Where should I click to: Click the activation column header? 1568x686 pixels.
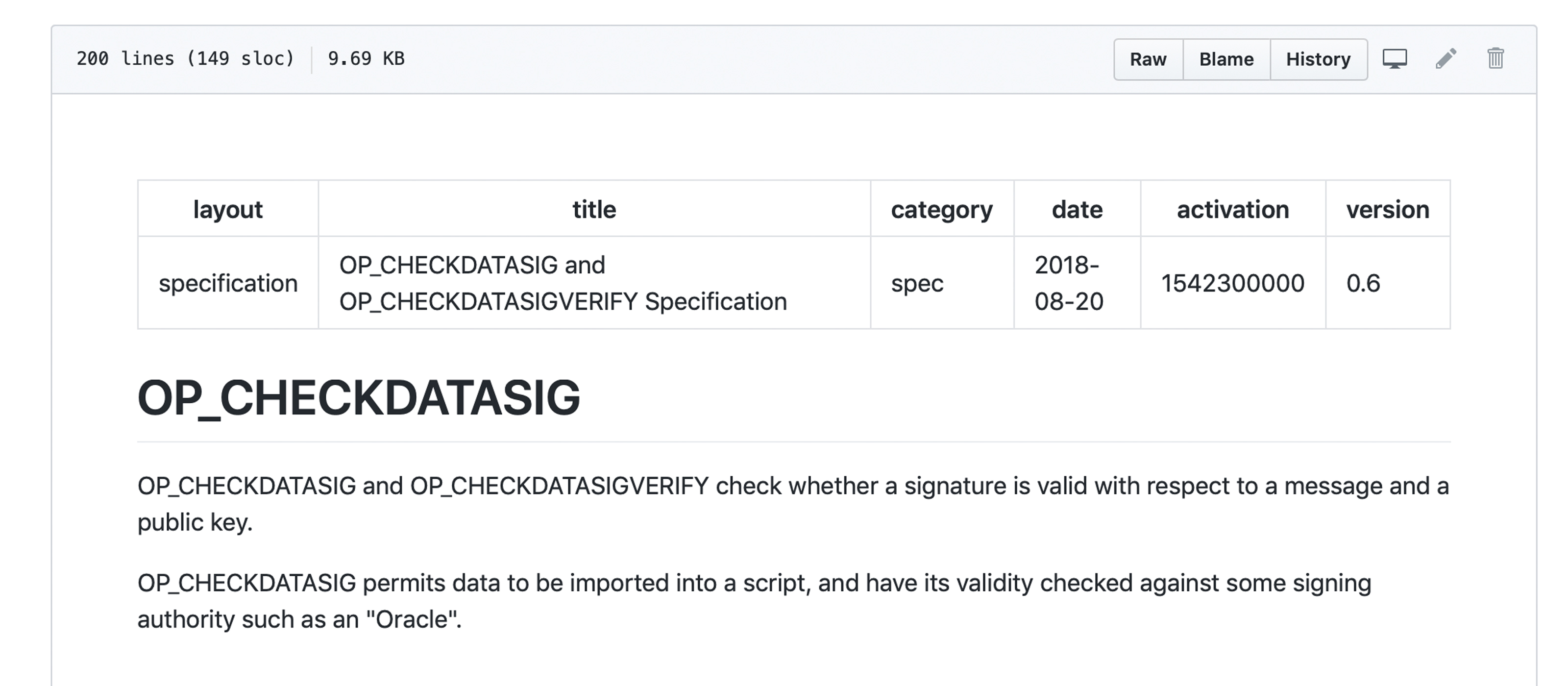click(1233, 209)
